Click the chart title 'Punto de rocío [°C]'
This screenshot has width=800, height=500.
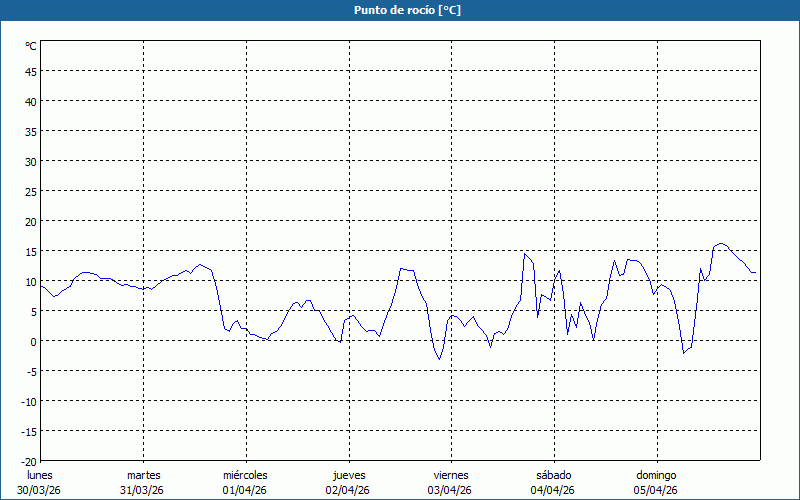coord(400,10)
